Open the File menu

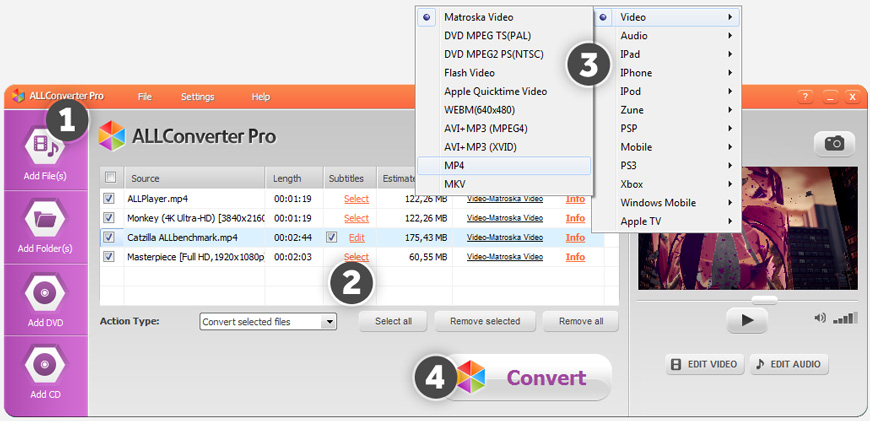pos(145,97)
